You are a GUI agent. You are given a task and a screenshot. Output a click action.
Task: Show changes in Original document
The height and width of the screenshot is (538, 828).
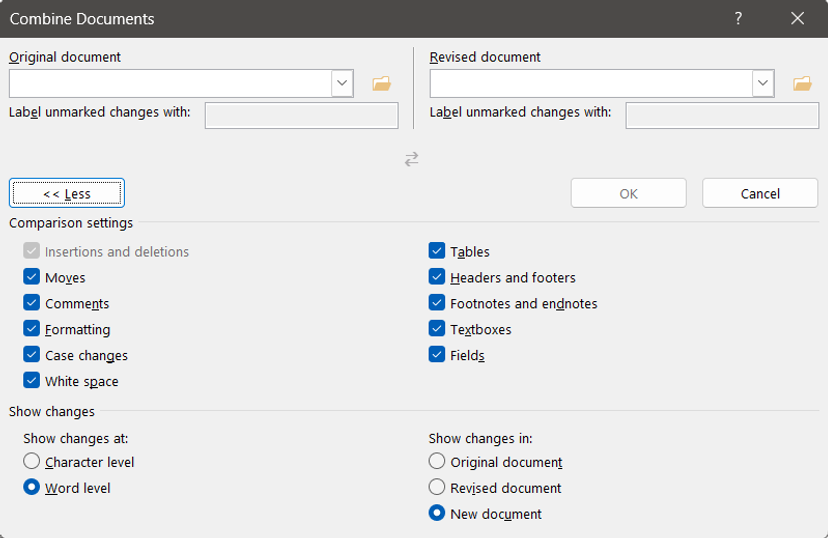[437, 462]
